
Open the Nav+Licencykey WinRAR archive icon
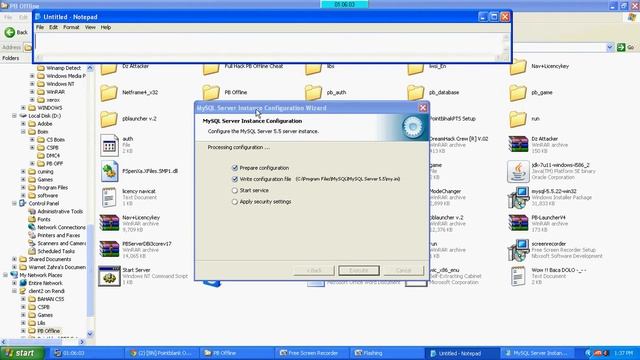pos(109,224)
